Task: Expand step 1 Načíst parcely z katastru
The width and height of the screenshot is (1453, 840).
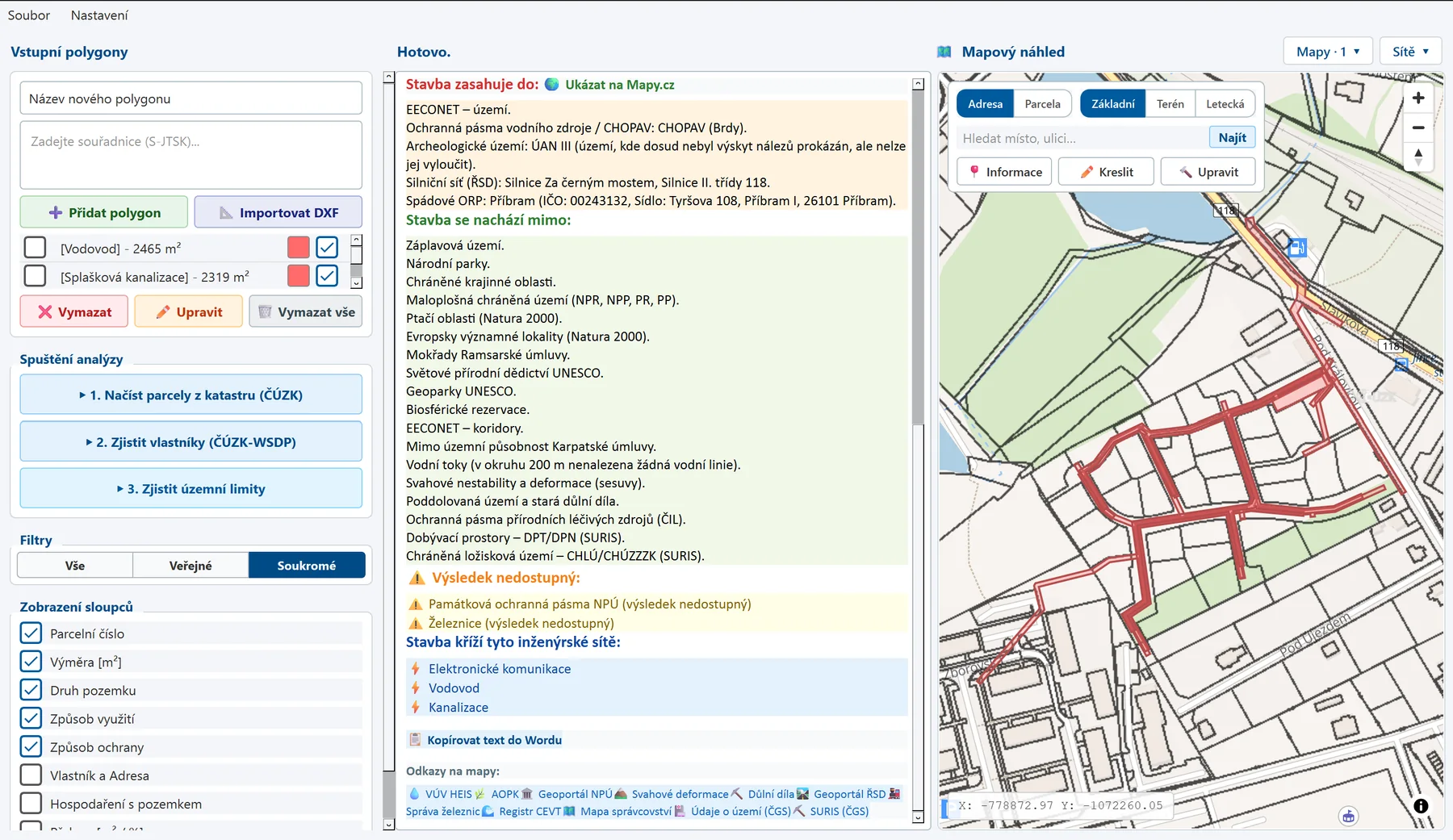Action: pyautogui.click(x=191, y=395)
